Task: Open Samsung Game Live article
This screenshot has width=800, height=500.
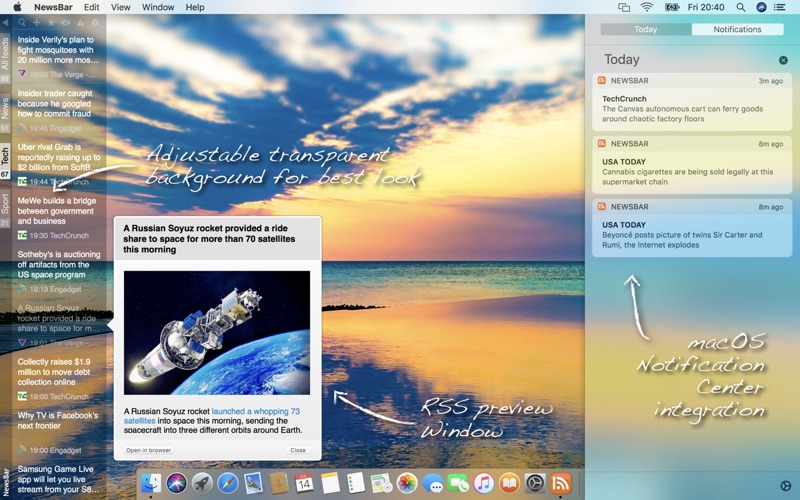Action: (58, 479)
